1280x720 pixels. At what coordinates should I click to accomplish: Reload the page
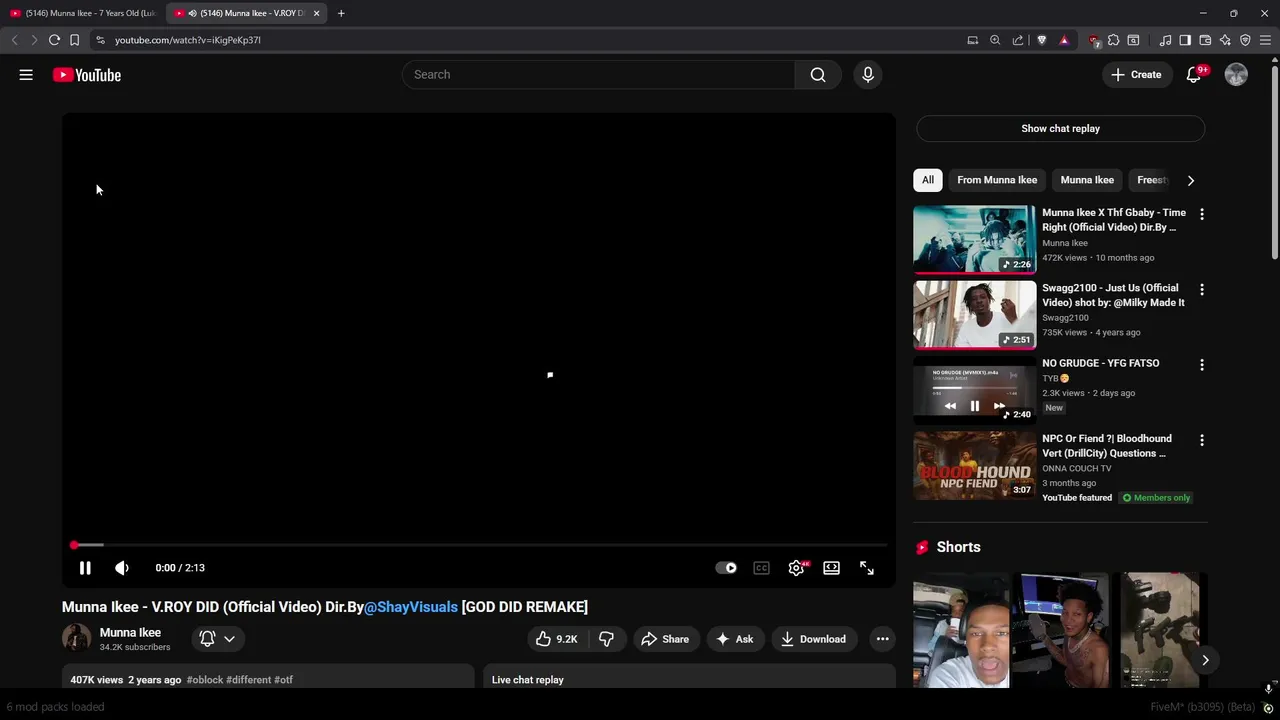[x=54, y=40]
